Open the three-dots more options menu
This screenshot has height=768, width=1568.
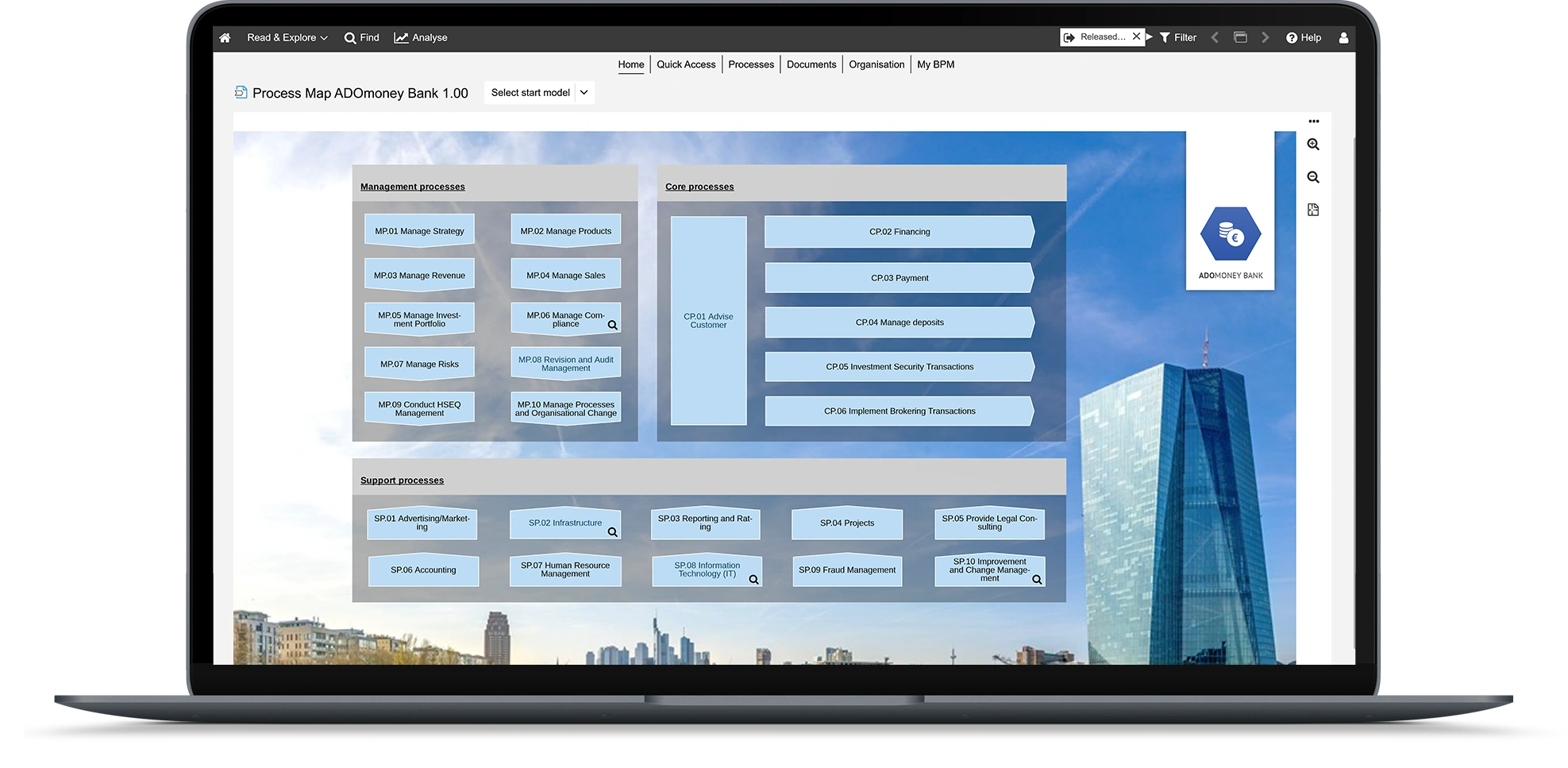[1314, 122]
